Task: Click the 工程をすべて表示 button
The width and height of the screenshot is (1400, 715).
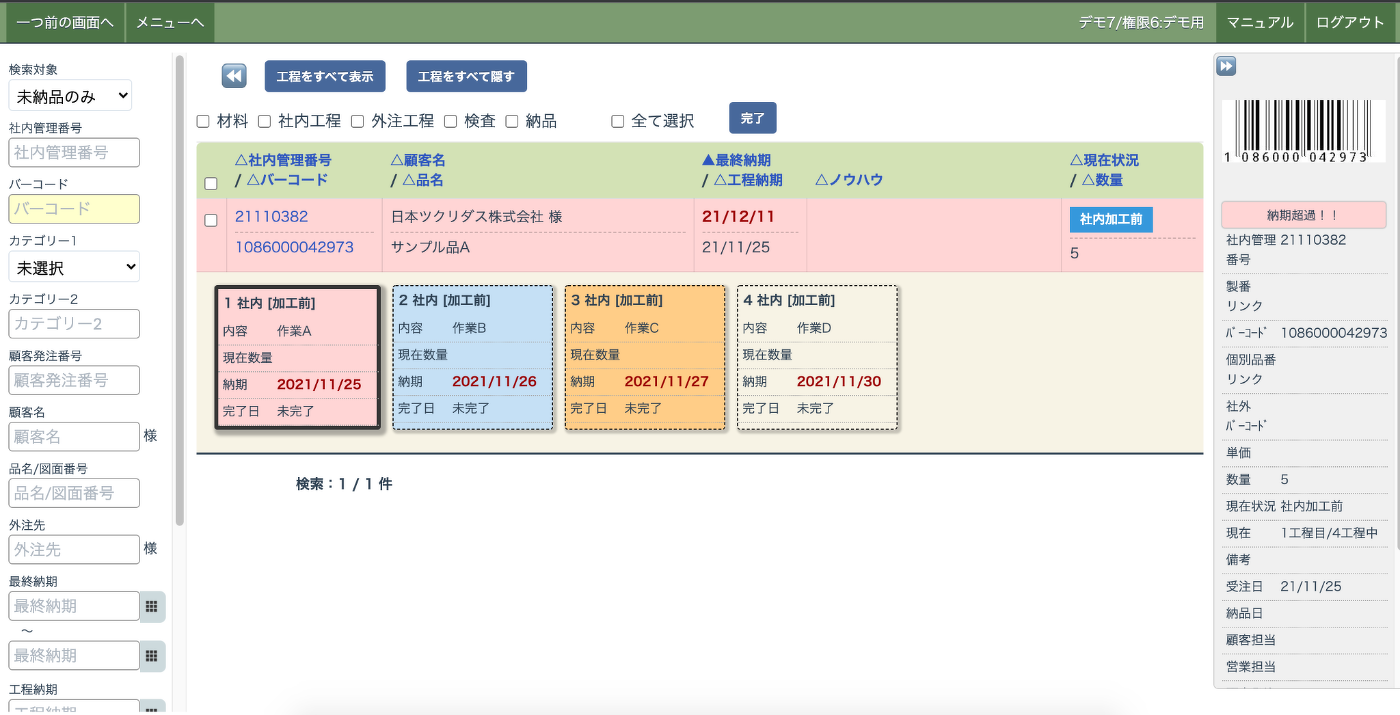Action: [325, 76]
